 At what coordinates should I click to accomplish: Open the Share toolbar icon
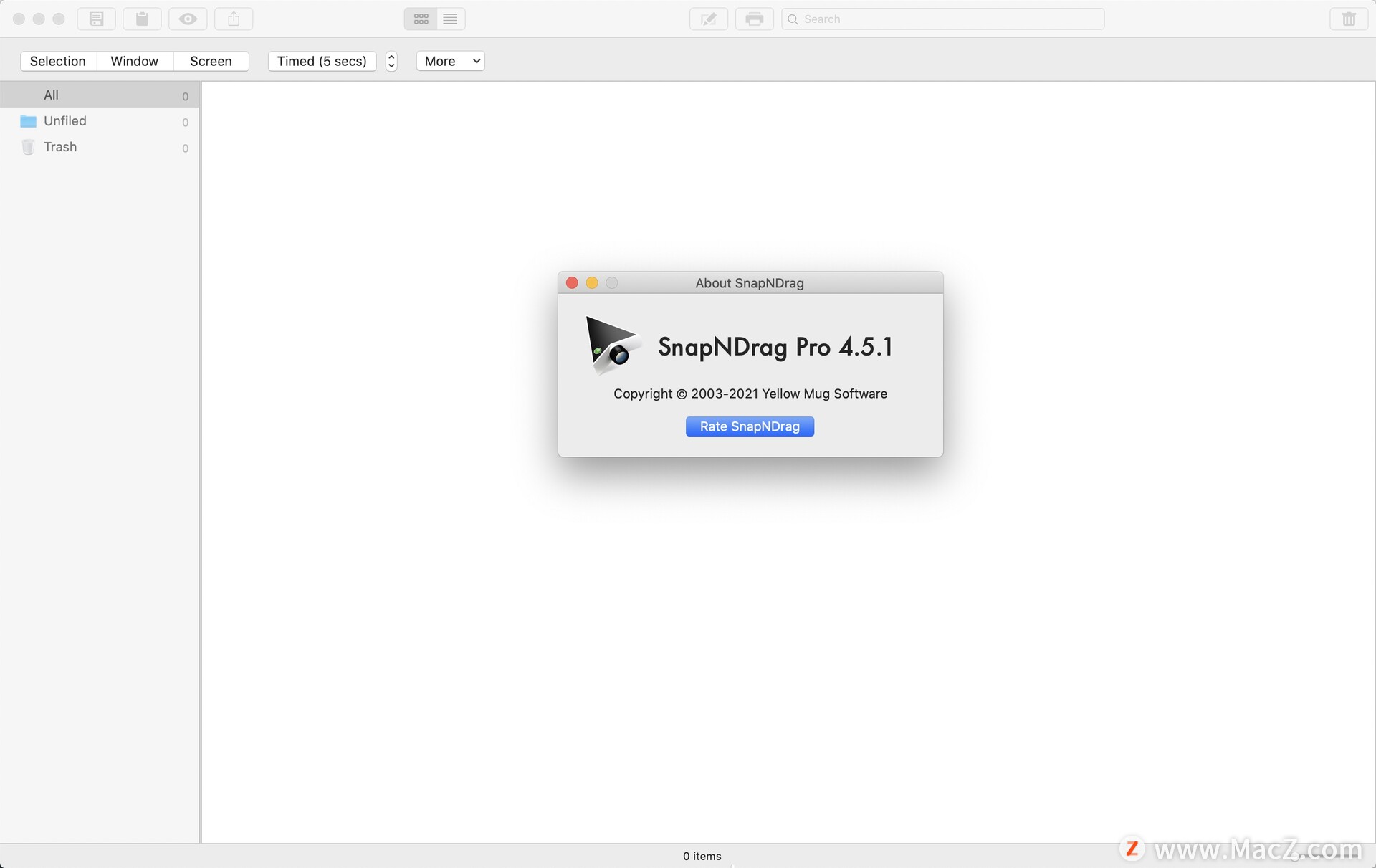(x=234, y=19)
